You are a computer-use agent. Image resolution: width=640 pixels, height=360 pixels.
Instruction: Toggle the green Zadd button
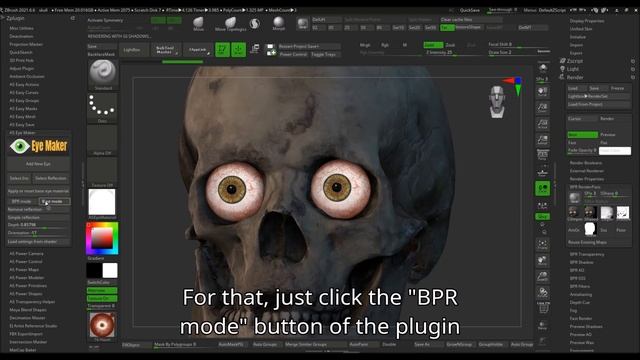point(433,44)
